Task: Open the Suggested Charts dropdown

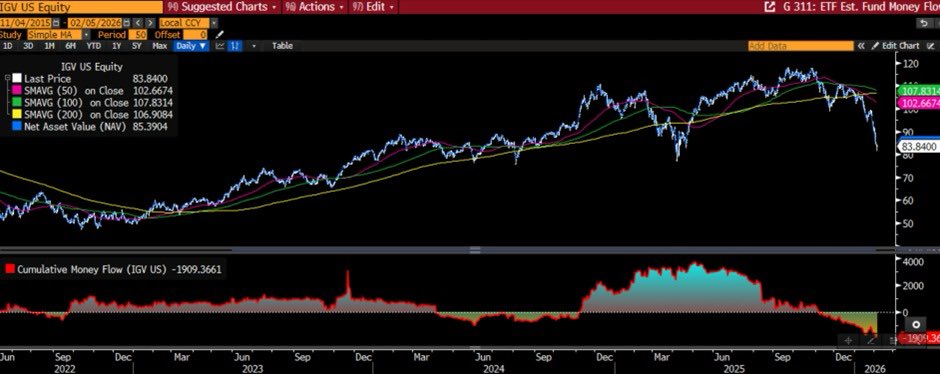Action: pyautogui.click(x=222, y=7)
